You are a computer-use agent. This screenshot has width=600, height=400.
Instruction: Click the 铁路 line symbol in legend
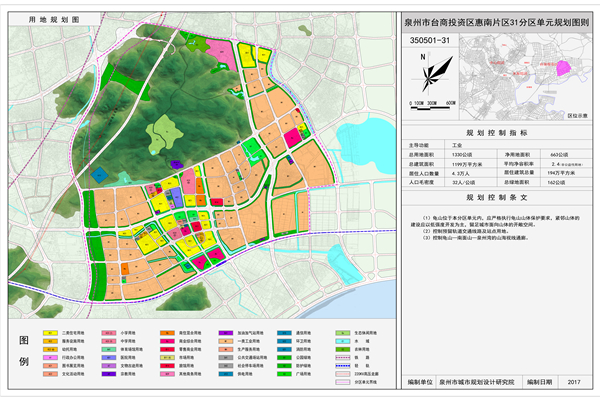click(x=343, y=355)
